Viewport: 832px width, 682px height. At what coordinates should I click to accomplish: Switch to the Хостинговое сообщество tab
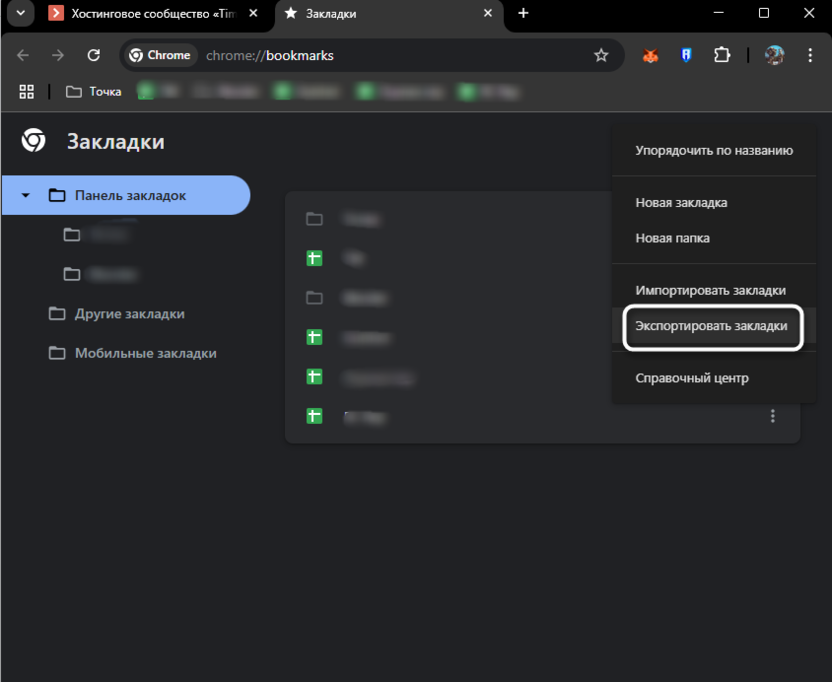coord(153,14)
